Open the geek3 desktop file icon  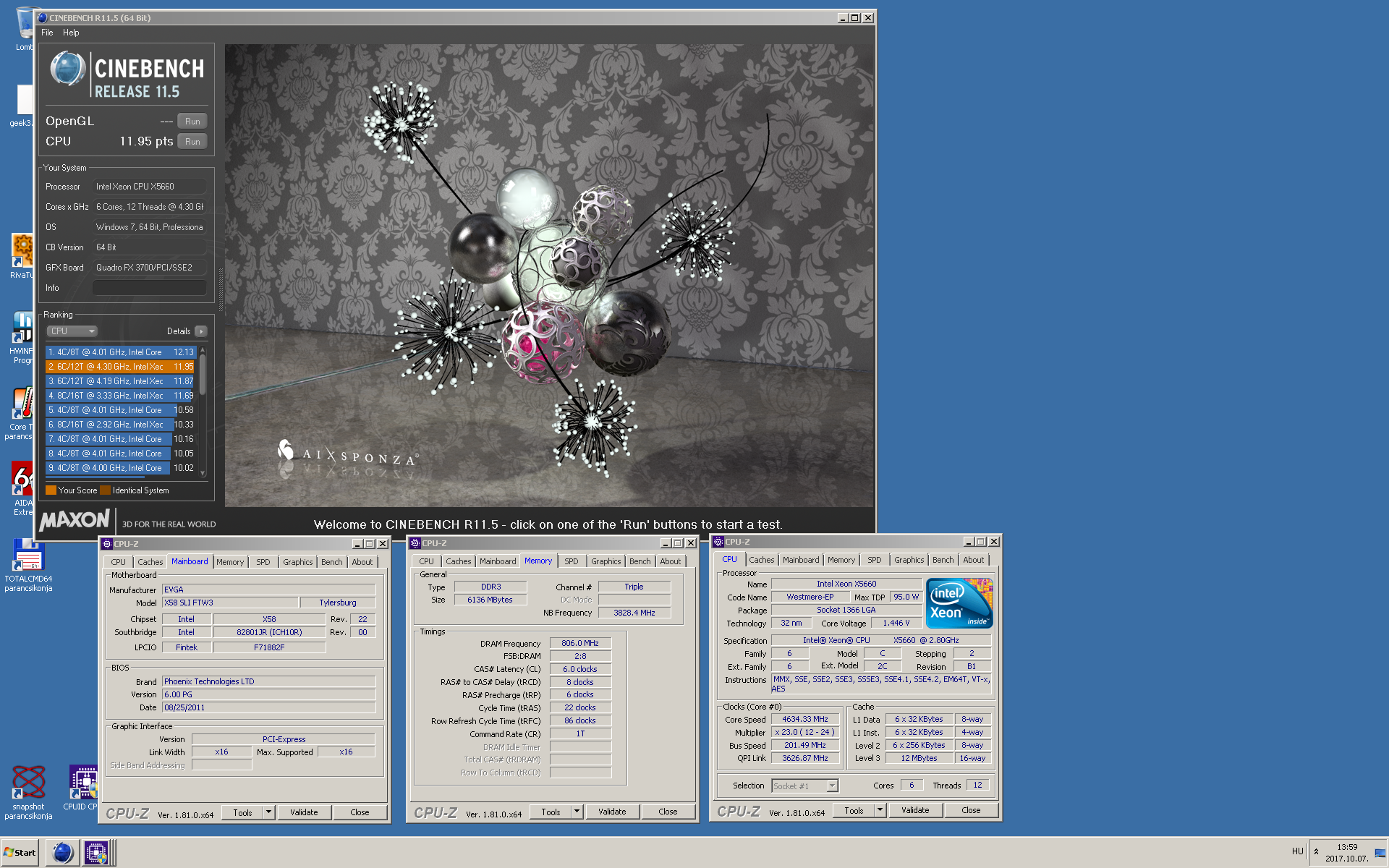23,106
